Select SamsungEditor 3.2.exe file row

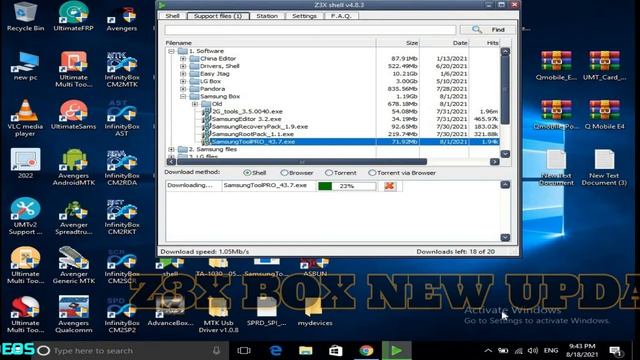(x=332, y=119)
